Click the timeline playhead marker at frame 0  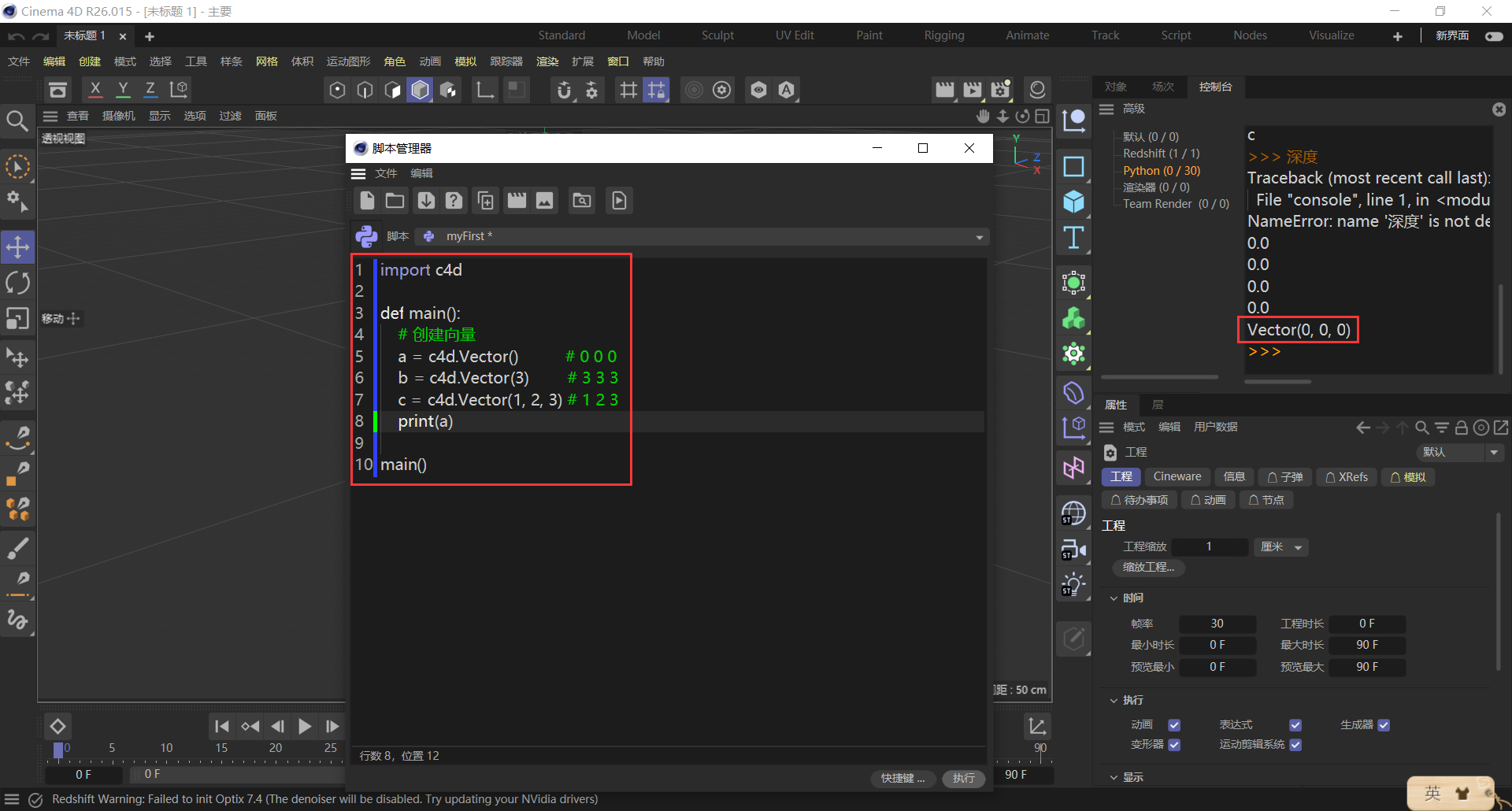(x=57, y=750)
